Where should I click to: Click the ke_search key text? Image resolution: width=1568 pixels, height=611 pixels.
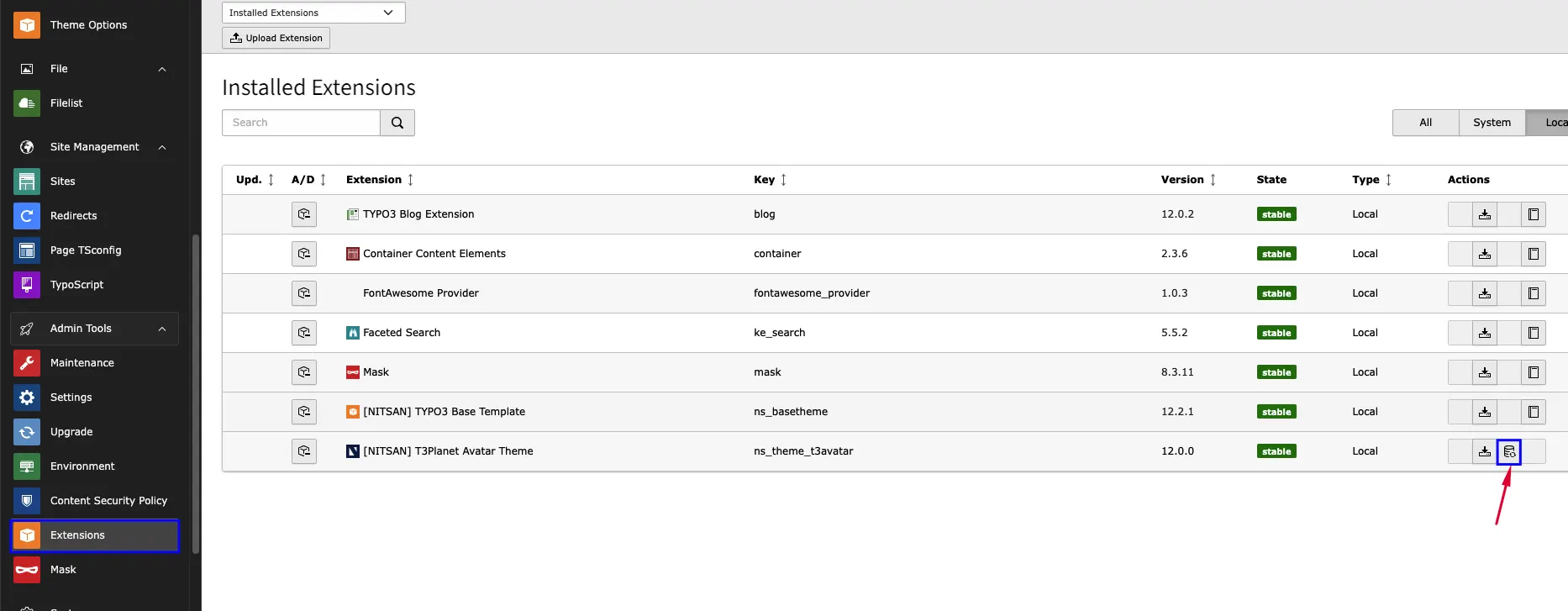(779, 333)
